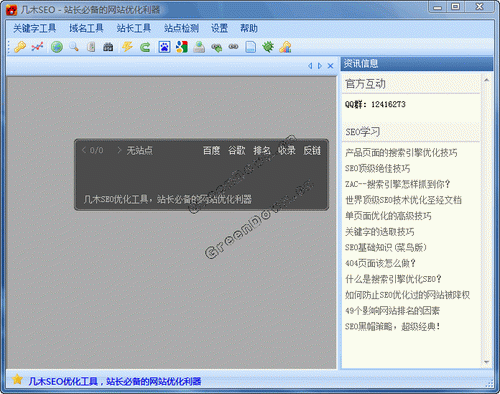
Task: Go to next site with right chevron
Action: coord(119,150)
